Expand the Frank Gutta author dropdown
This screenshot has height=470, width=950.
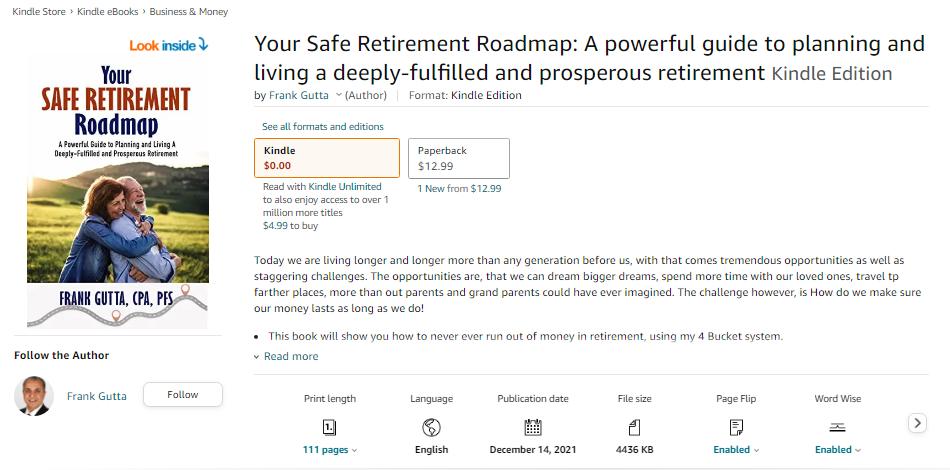339,95
